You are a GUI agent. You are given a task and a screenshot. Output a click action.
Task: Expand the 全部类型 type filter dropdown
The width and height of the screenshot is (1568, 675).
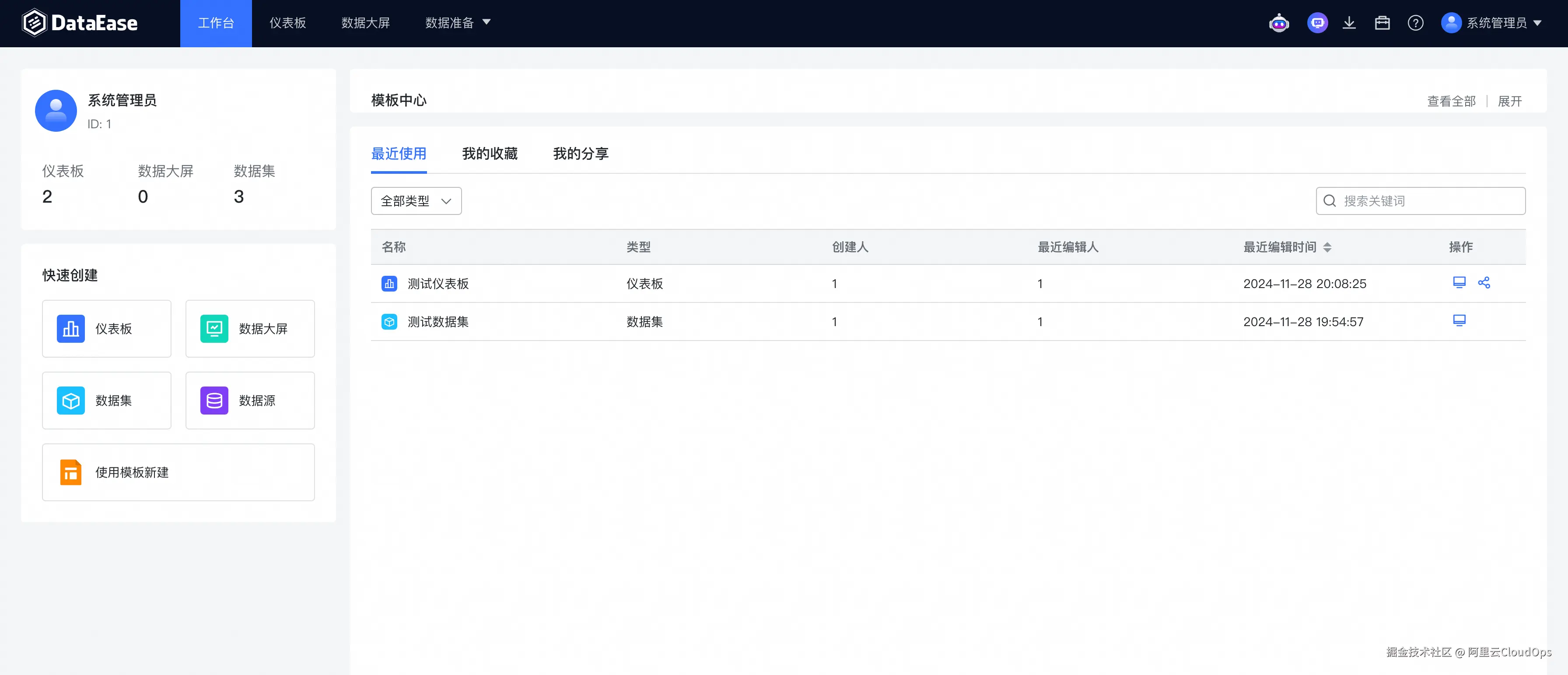(x=416, y=201)
